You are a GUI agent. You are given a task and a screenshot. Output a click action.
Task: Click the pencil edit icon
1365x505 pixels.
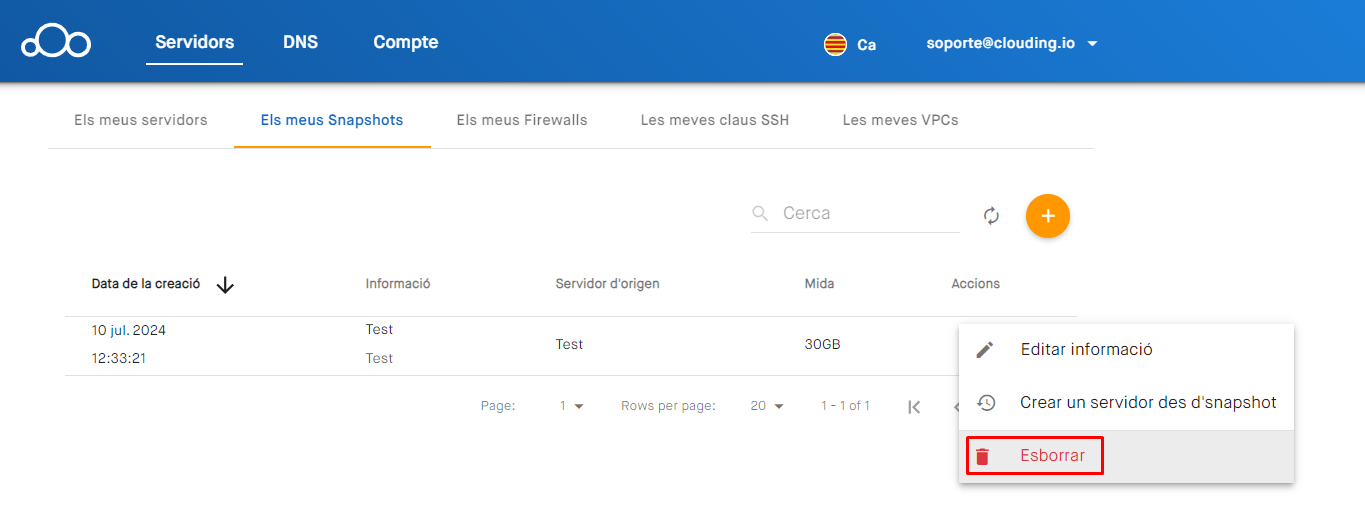point(985,349)
